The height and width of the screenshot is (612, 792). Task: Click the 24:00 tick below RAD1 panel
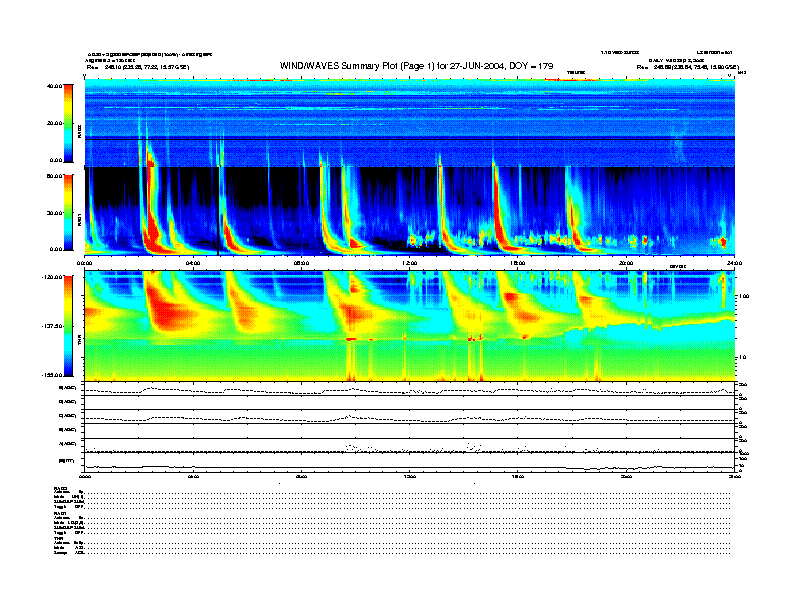[x=733, y=262]
